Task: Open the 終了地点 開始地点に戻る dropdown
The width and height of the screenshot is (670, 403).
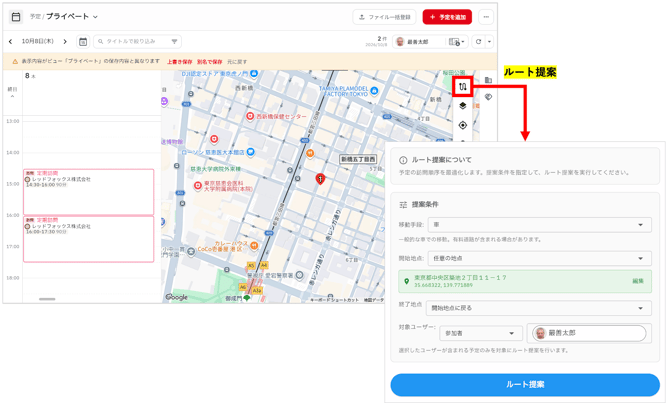Action: pyautogui.click(x=539, y=308)
